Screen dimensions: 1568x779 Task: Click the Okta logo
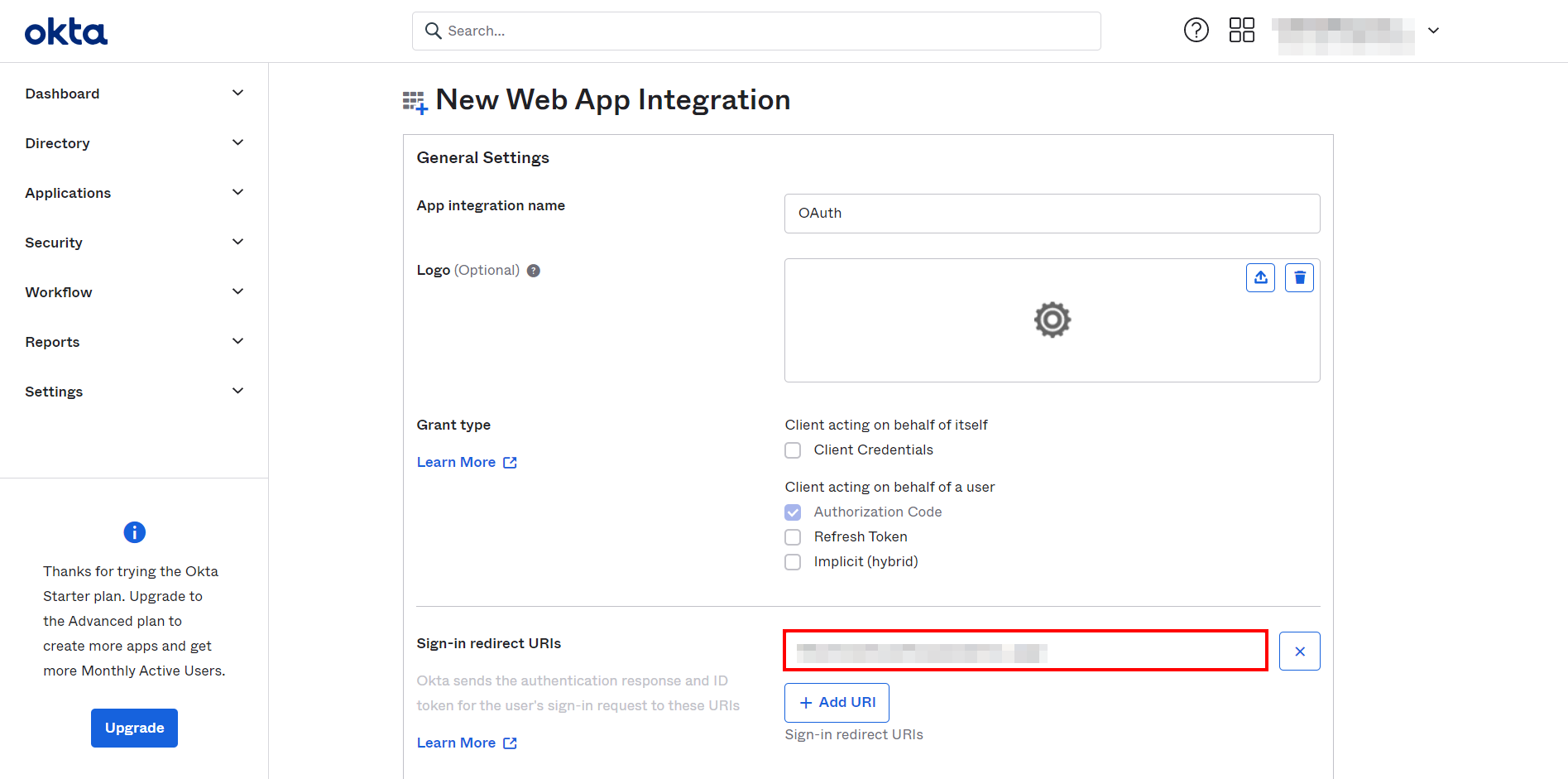point(66,32)
